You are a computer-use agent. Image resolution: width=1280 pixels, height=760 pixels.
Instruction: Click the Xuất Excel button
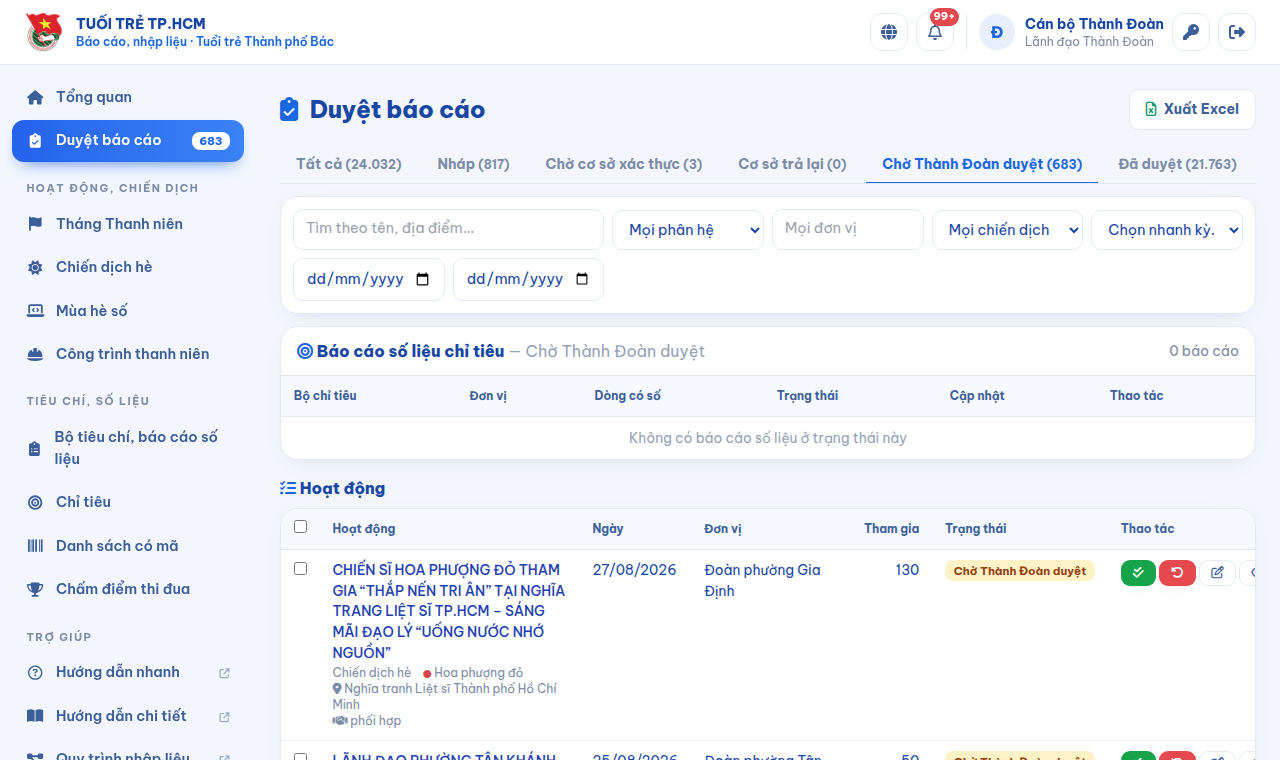click(x=1192, y=109)
